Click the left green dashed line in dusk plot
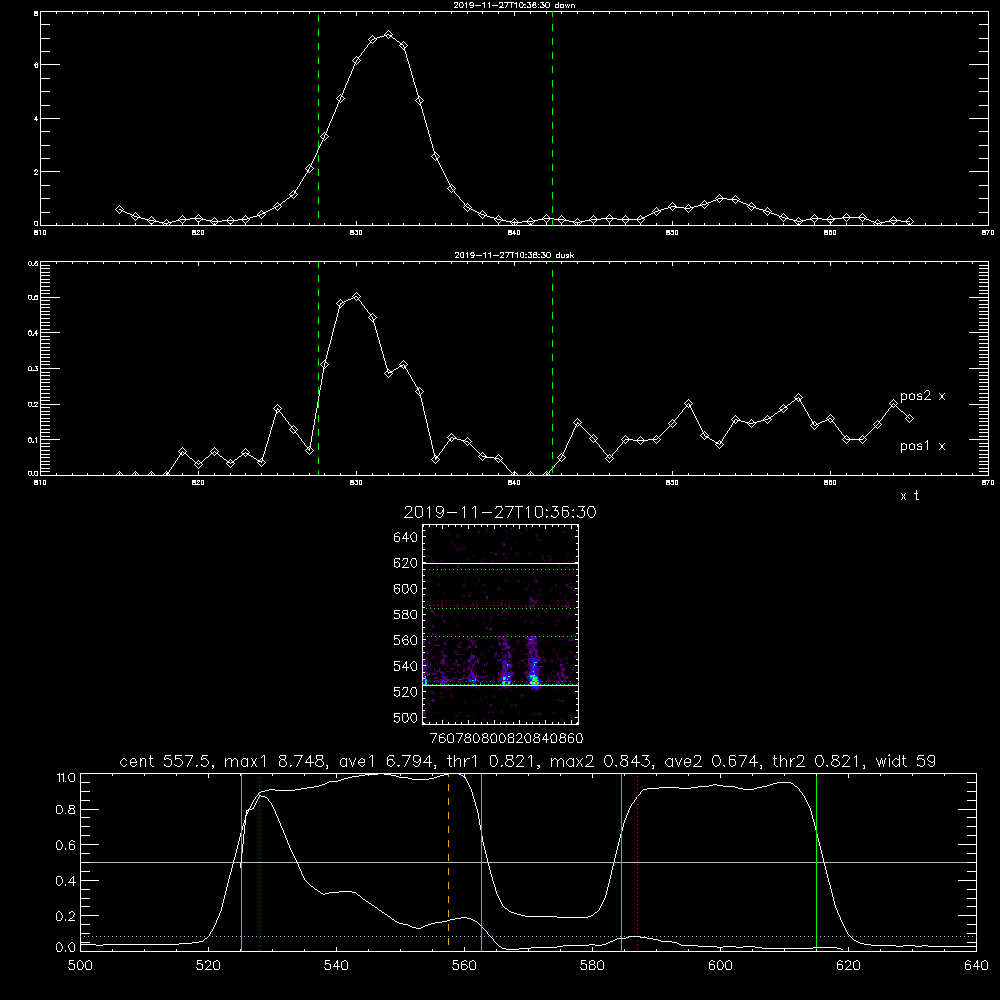1000x1000 pixels. (x=318, y=368)
